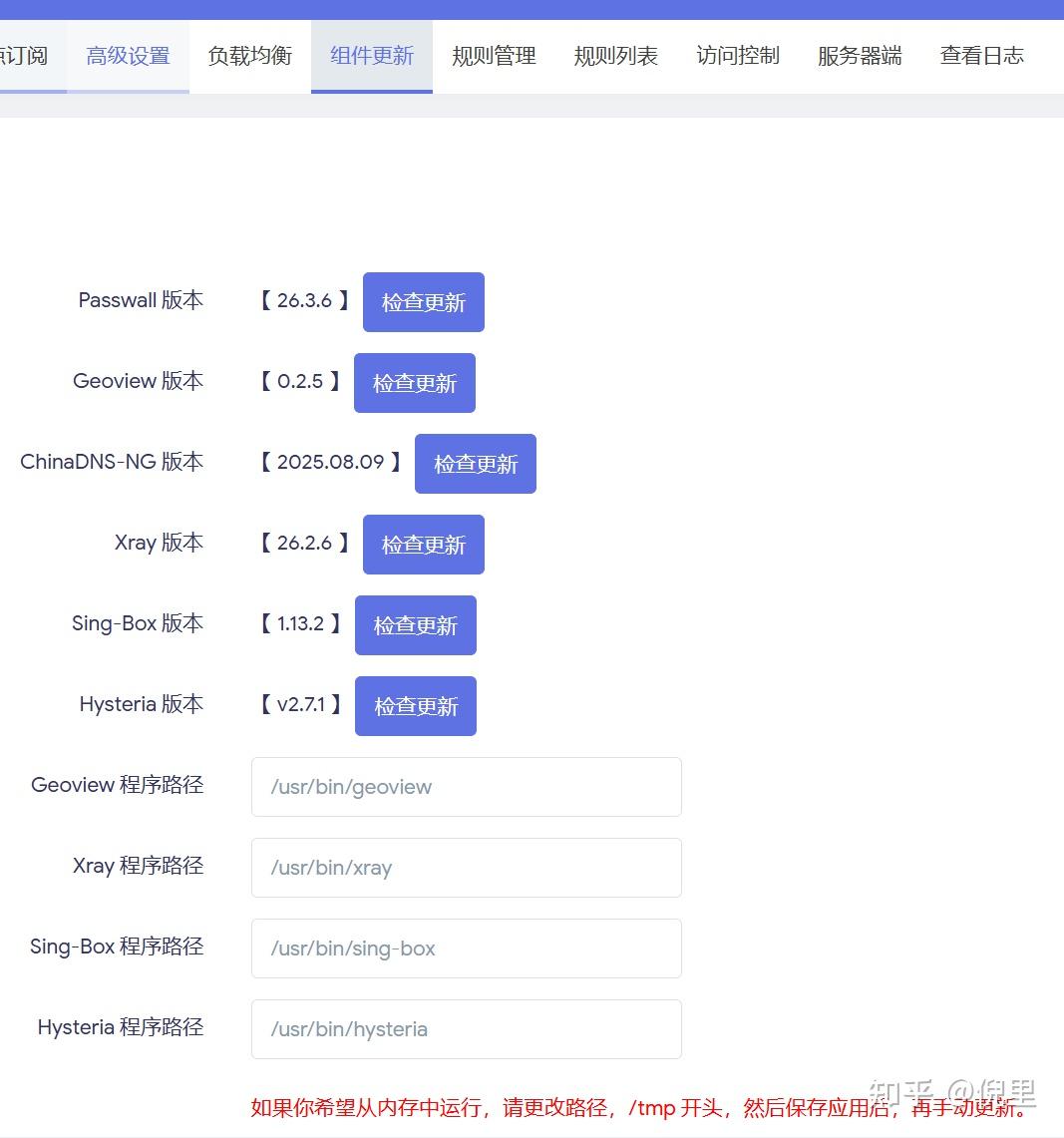Go to the 规则列表 tab

615,56
